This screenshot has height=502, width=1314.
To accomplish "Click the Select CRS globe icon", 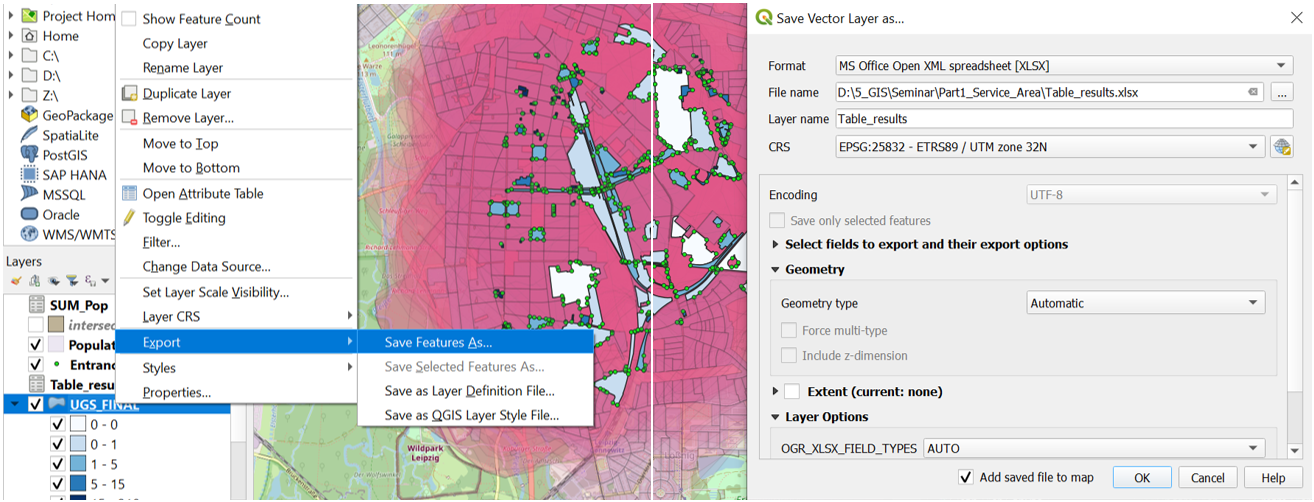I will pyautogui.click(x=1281, y=147).
